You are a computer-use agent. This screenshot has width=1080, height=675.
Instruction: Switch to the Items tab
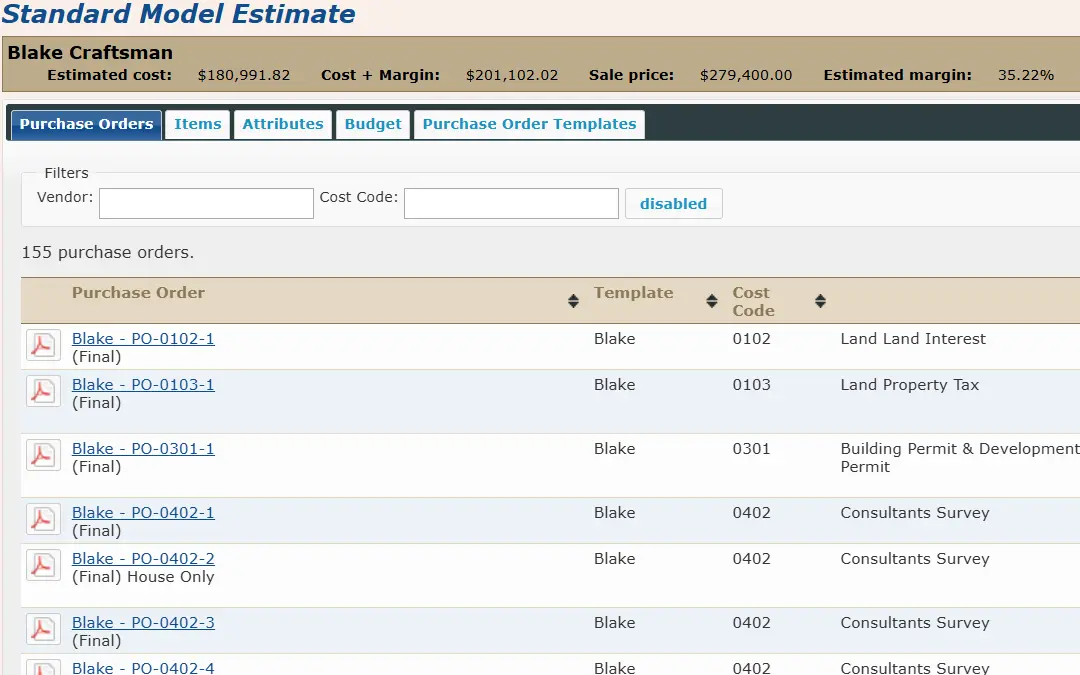(x=198, y=125)
